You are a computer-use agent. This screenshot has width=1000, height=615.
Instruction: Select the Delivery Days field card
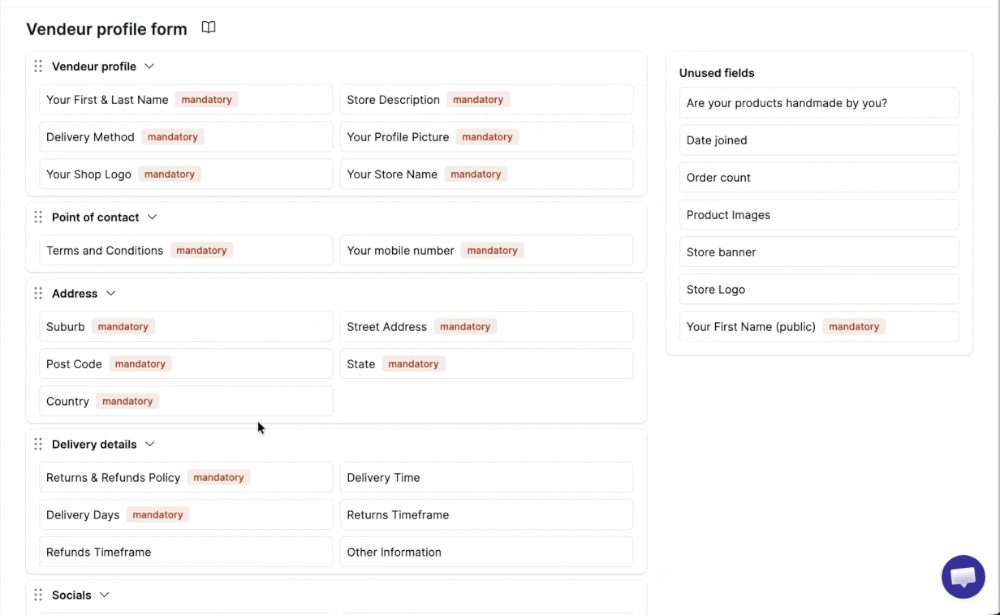(x=186, y=515)
